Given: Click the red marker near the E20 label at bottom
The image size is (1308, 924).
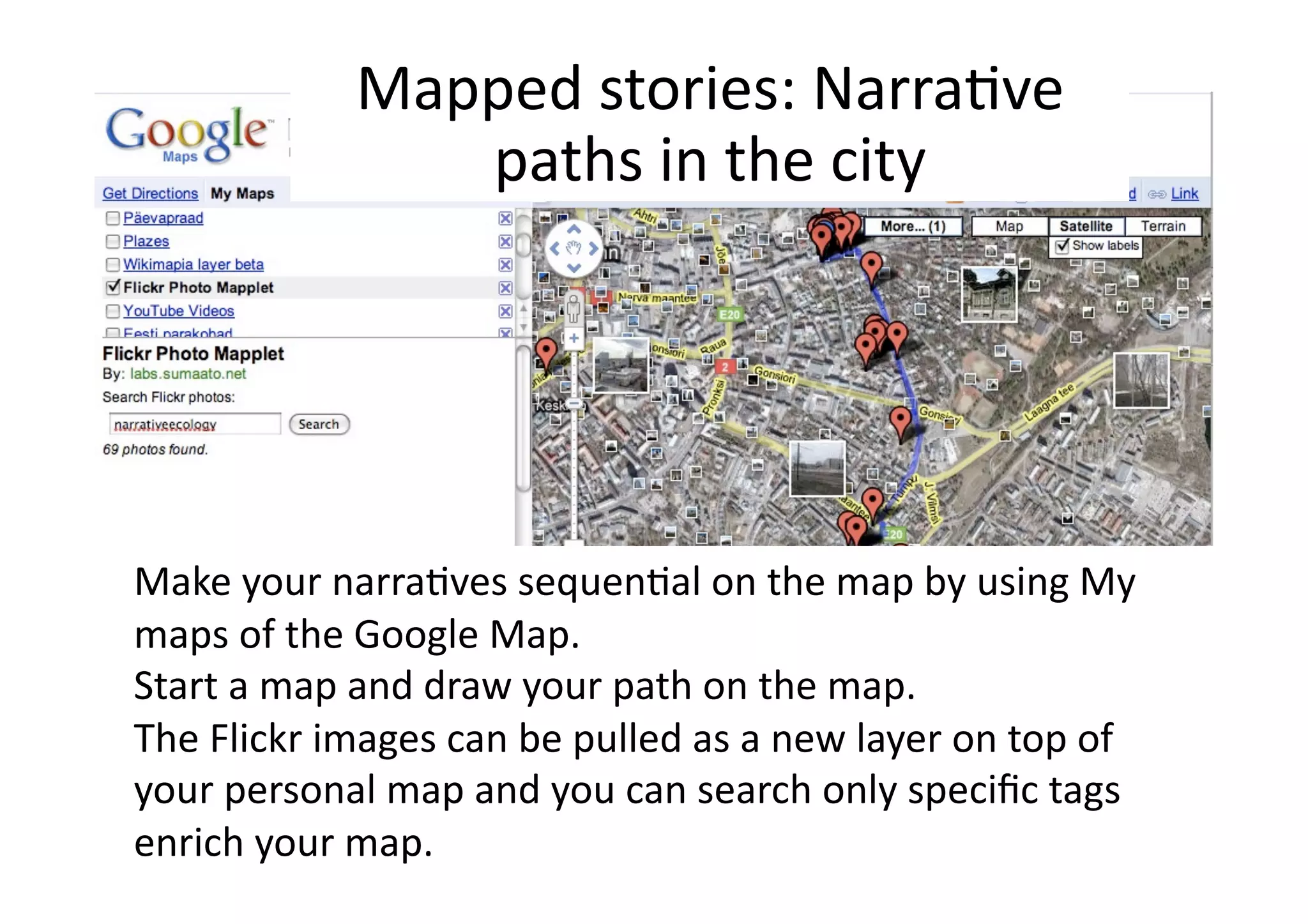Looking at the screenshot, I should click(872, 503).
